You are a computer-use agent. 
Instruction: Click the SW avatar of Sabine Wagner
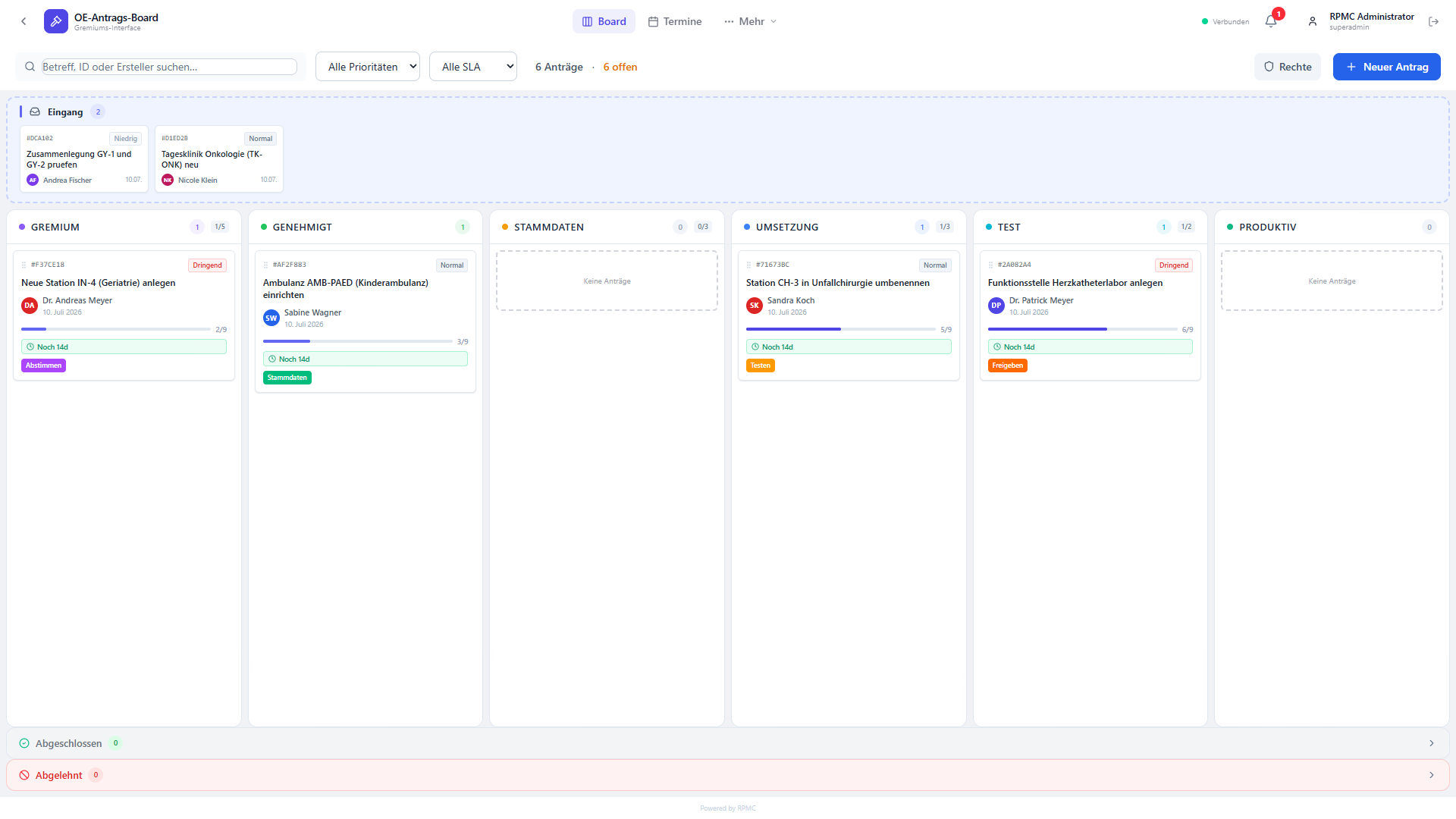pos(271,318)
